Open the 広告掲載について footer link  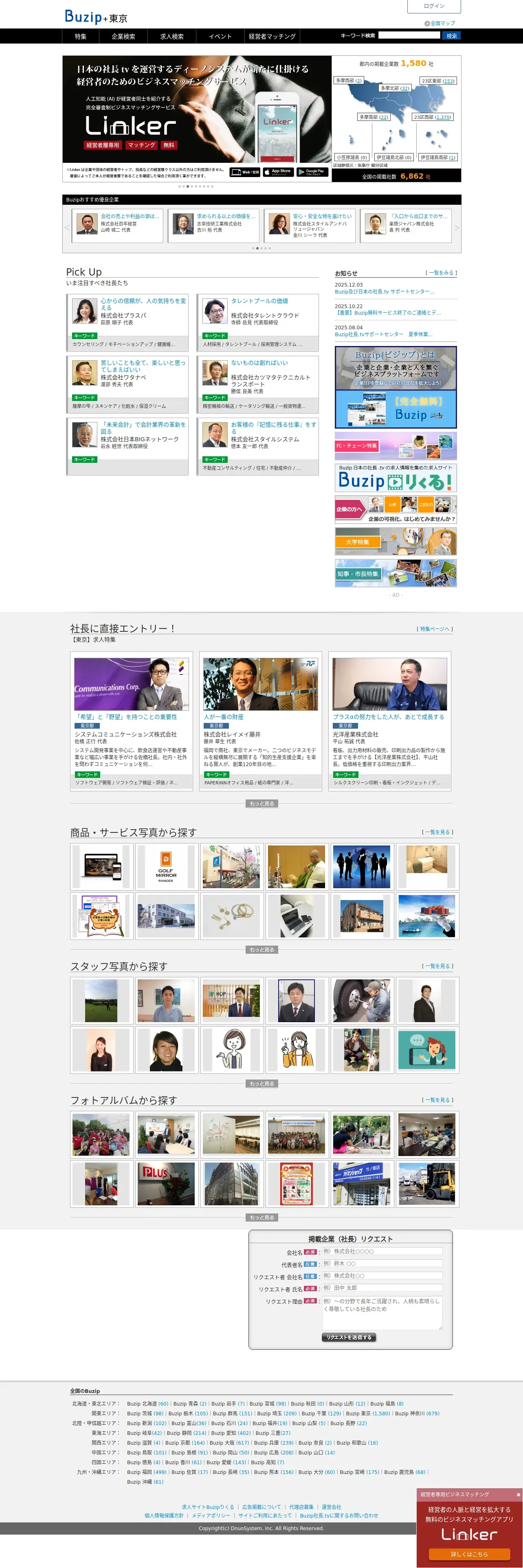[262, 1507]
